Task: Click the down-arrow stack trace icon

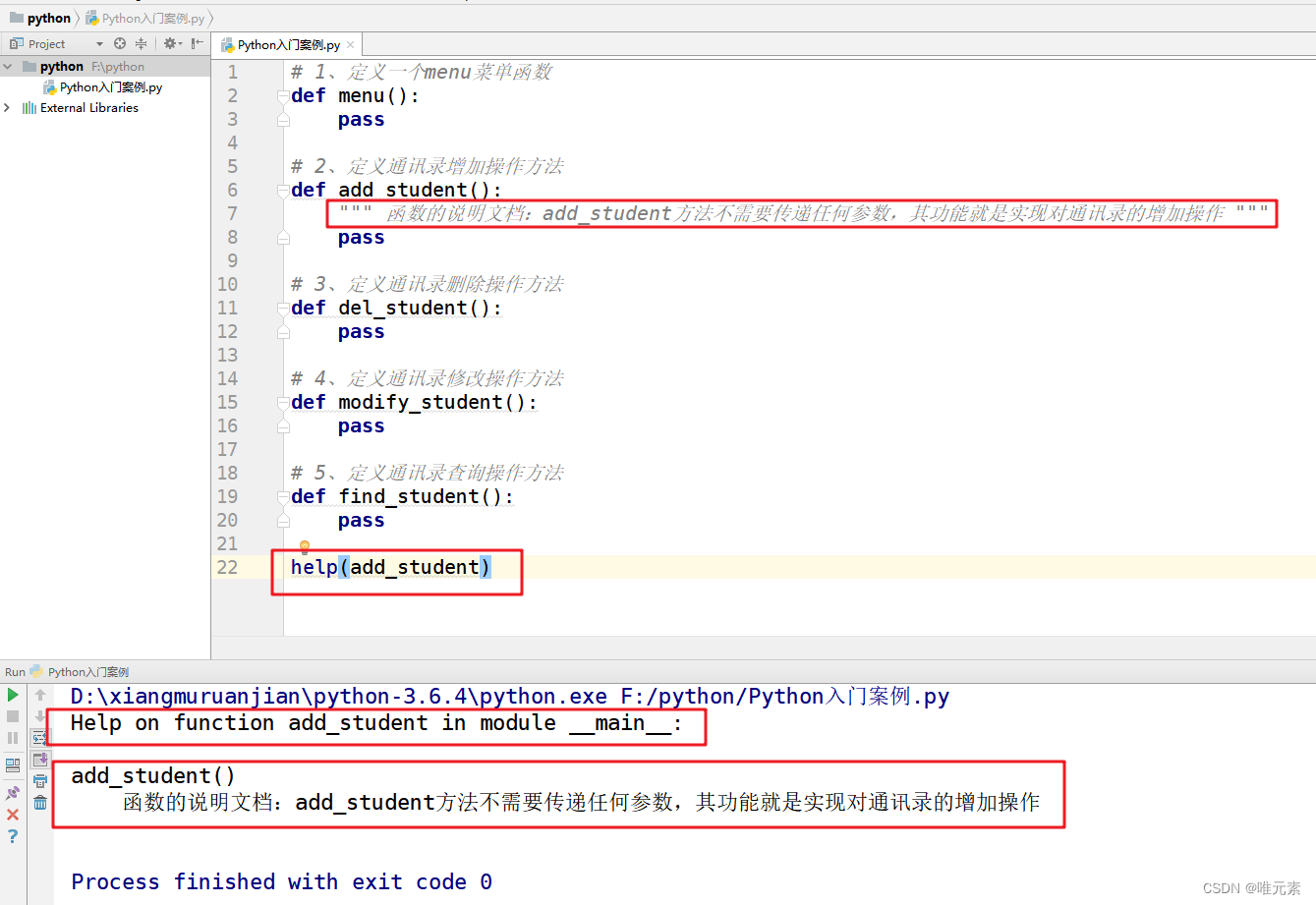Action: 40,716
